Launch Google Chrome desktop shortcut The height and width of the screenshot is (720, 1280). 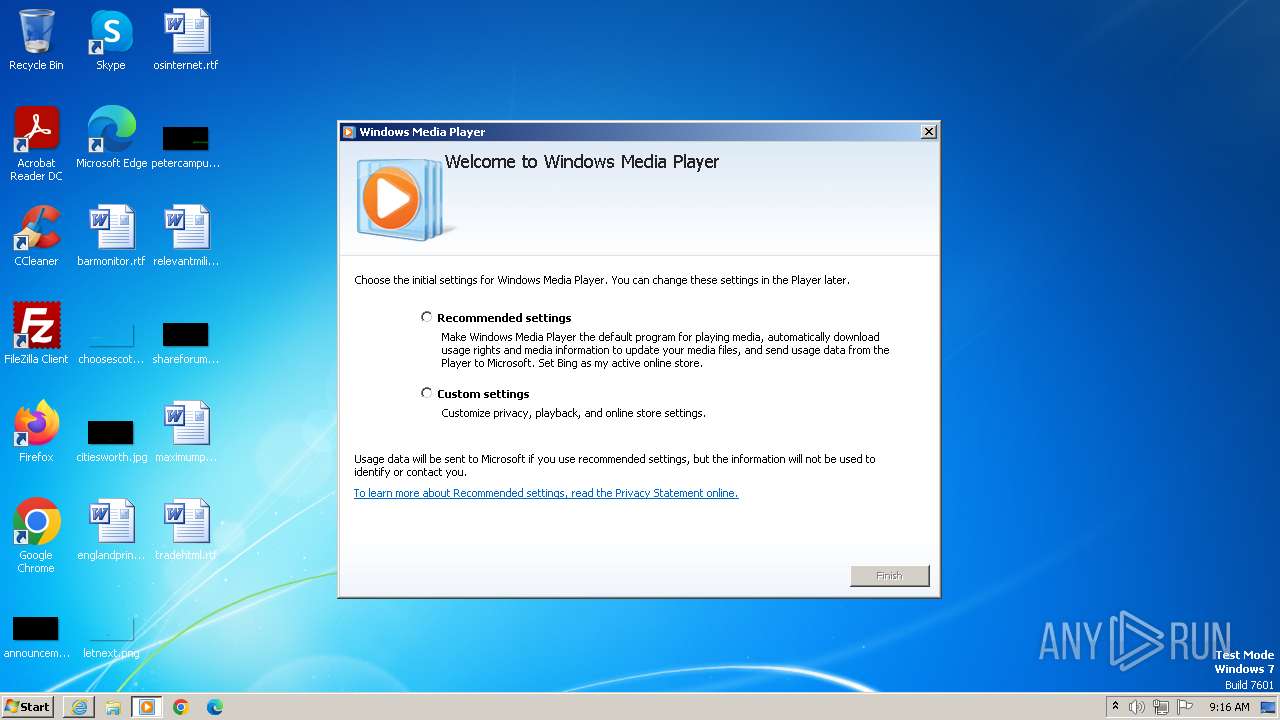(36, 537)
